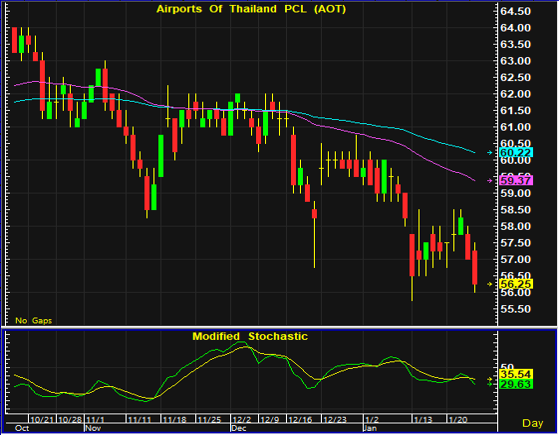Click the yellow stochastic value 35.54

(516, 374)
